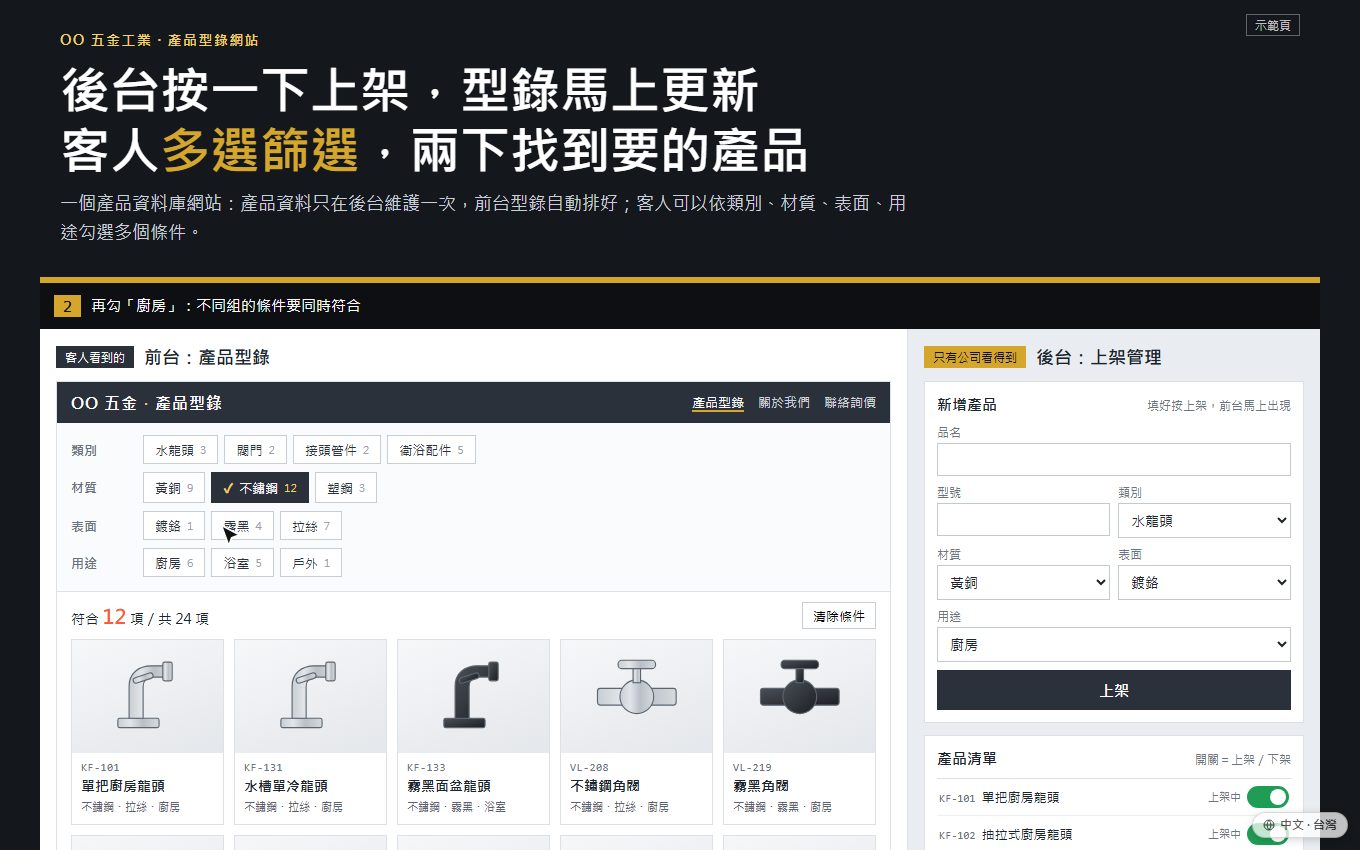Focus the 品名 input field

[1114, 459]
